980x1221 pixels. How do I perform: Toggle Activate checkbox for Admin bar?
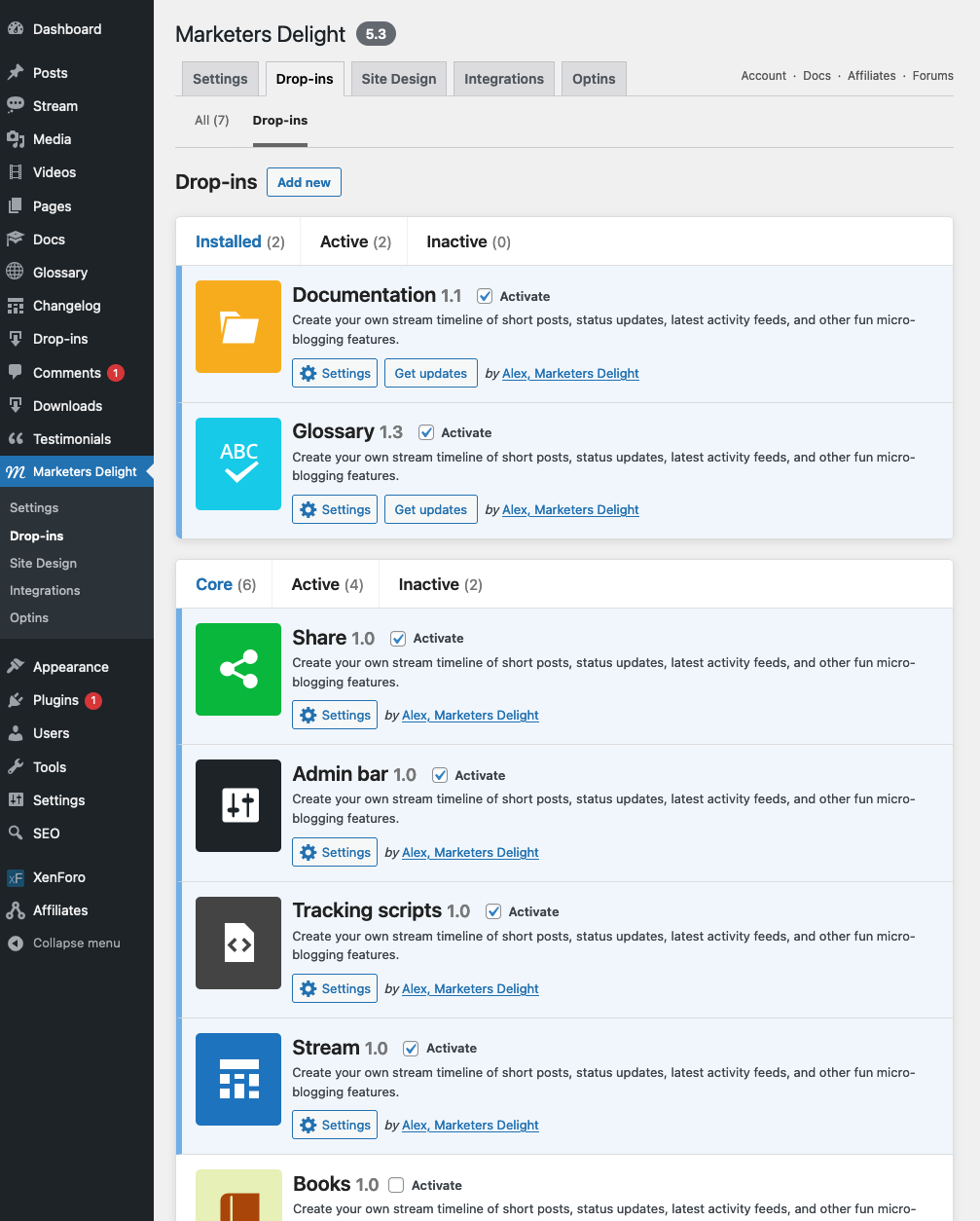pyautogui.click(x=440, y=775)
